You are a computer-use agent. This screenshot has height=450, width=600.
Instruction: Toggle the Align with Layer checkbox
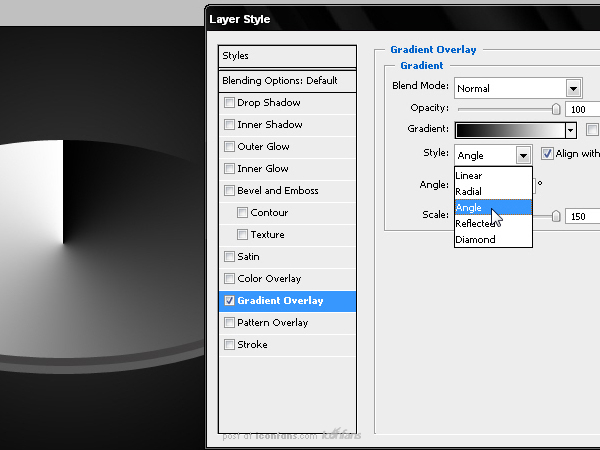click(547, 153)
